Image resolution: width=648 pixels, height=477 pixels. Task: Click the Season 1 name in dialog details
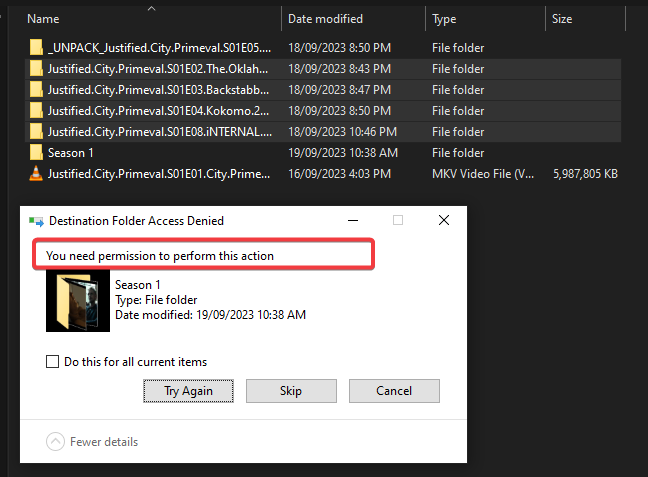pos(138,285)
